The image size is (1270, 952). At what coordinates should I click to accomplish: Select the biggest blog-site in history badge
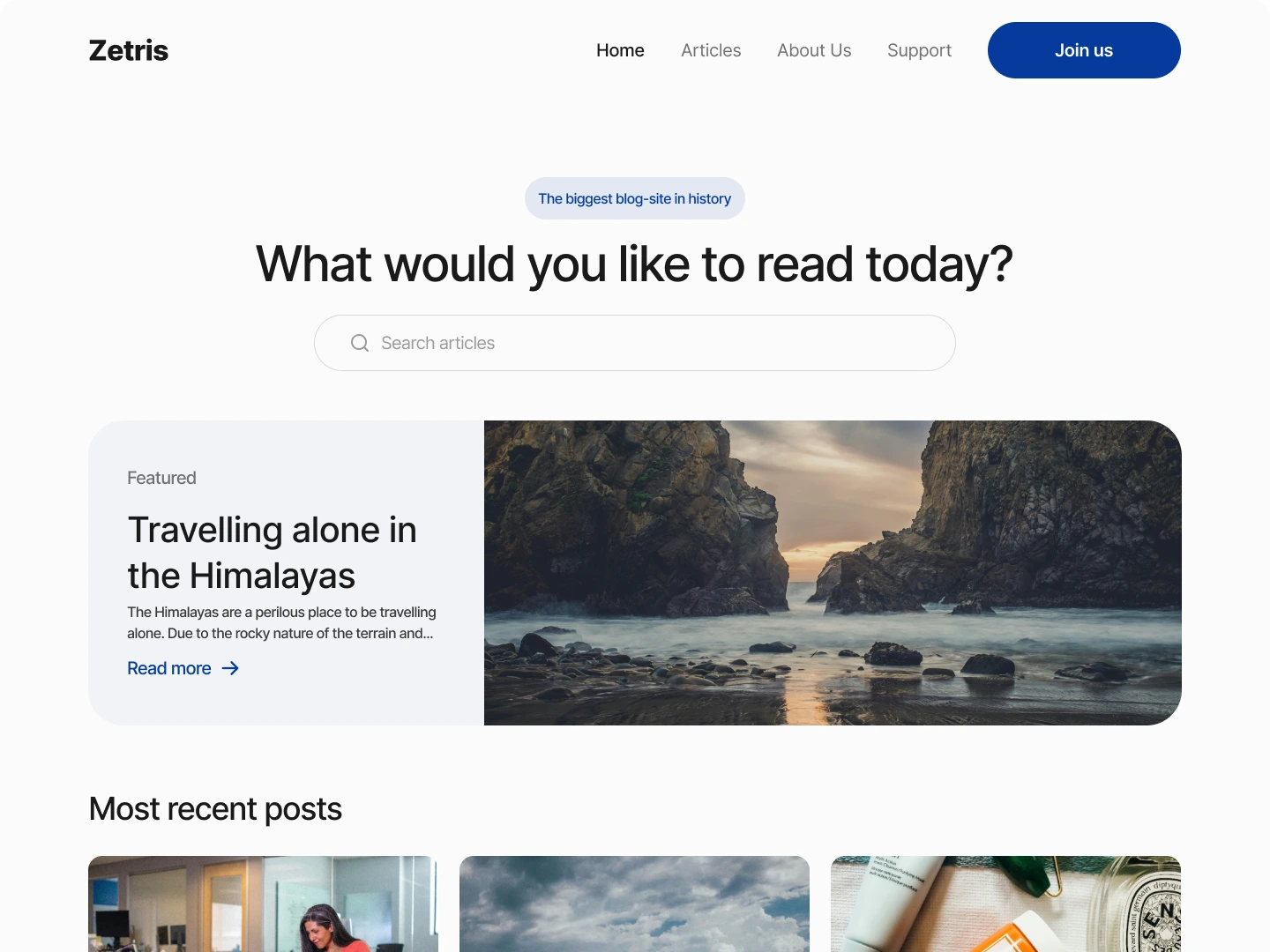point(635,198)
